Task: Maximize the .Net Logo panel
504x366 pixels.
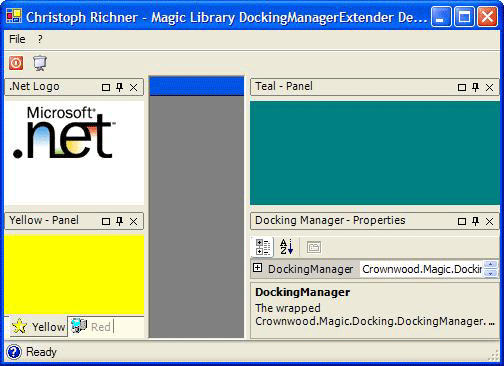Action: pyautogui.click(x=106, y=87)
